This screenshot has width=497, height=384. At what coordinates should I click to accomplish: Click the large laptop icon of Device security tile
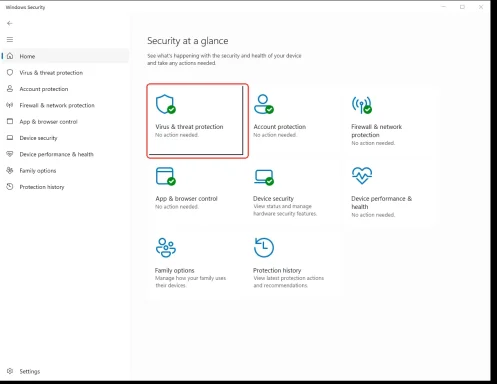tap(264, 177)
